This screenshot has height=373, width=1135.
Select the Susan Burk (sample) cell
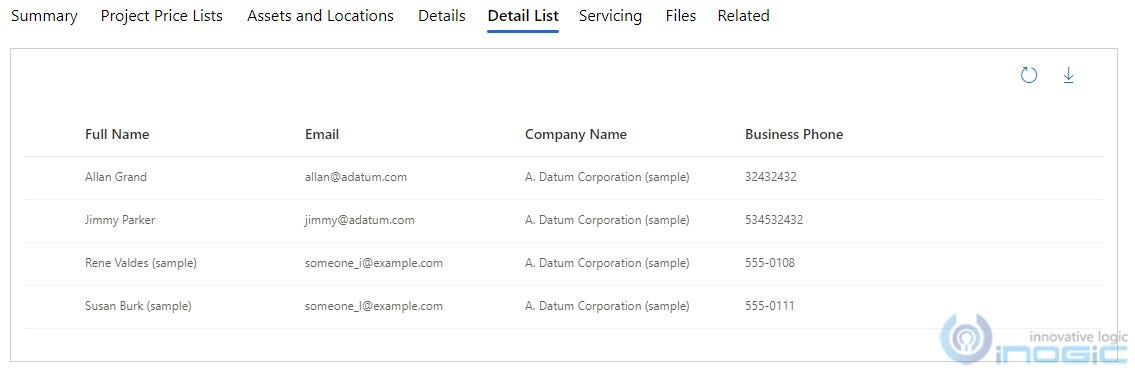click(x=138, y=306)
